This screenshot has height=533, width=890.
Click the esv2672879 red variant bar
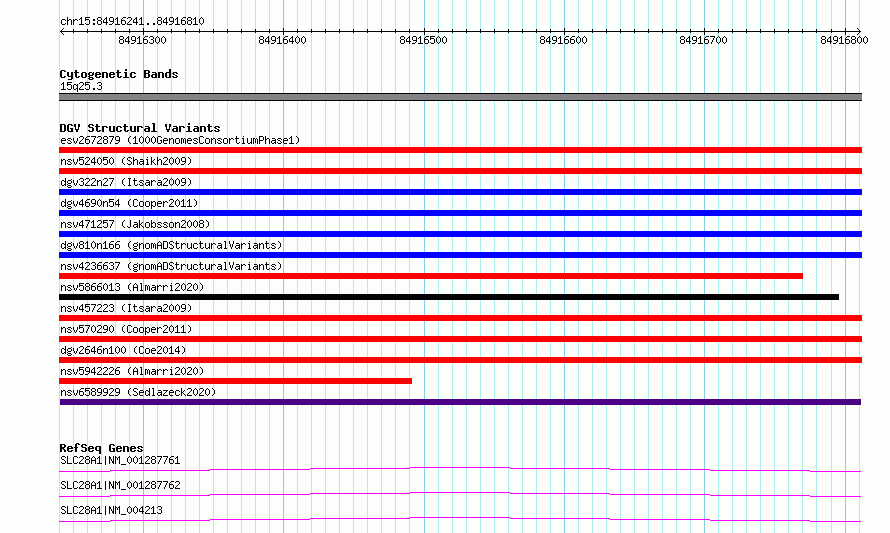460,150
